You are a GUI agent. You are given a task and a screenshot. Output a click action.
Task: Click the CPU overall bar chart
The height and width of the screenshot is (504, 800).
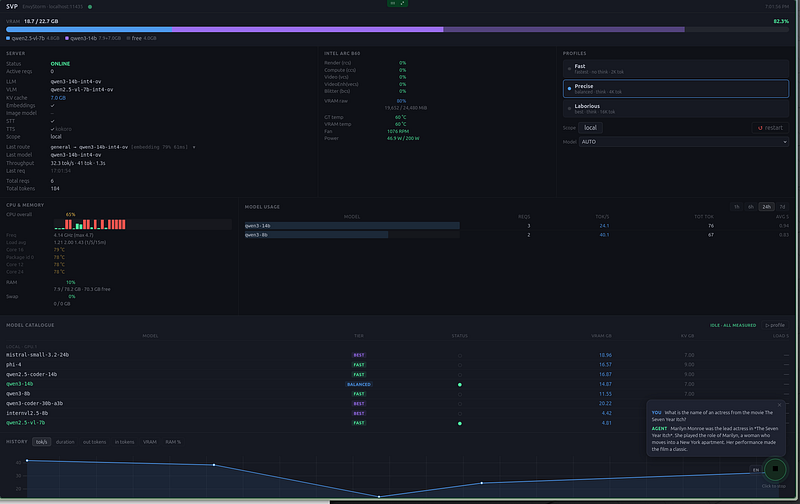tap(142, 224)
